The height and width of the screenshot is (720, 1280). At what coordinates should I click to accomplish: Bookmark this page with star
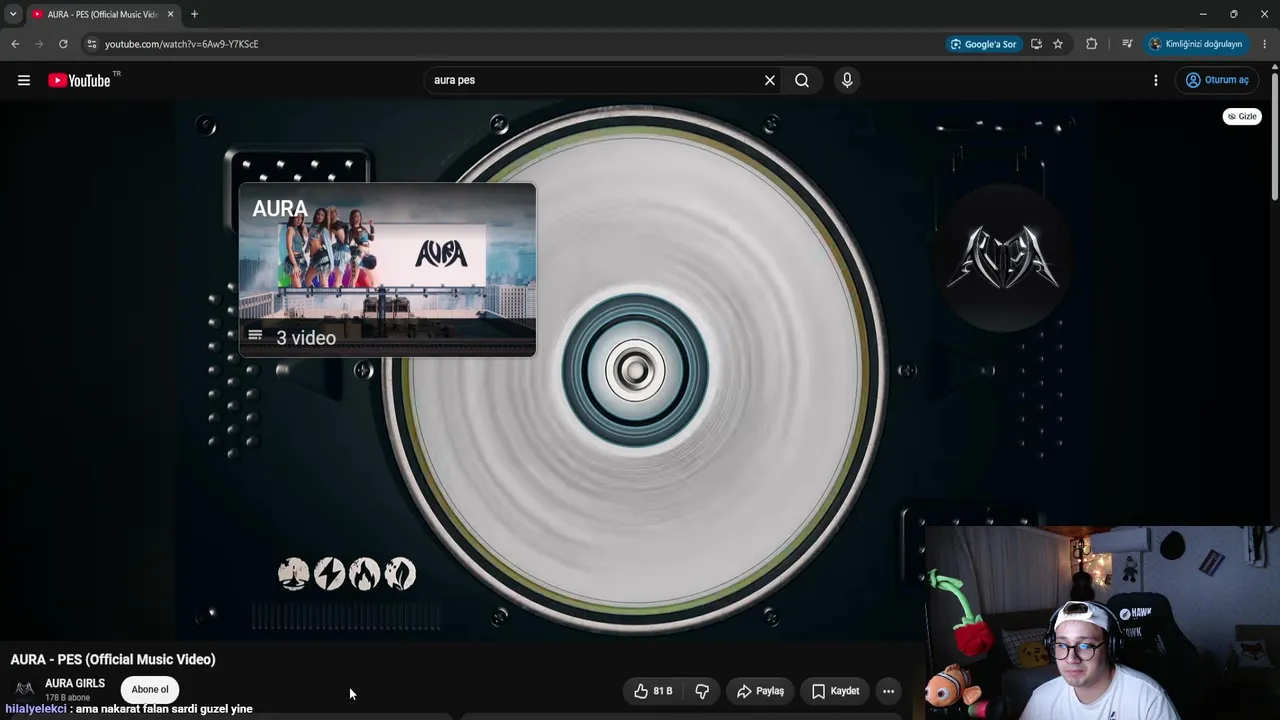(x=1058, y=44)
